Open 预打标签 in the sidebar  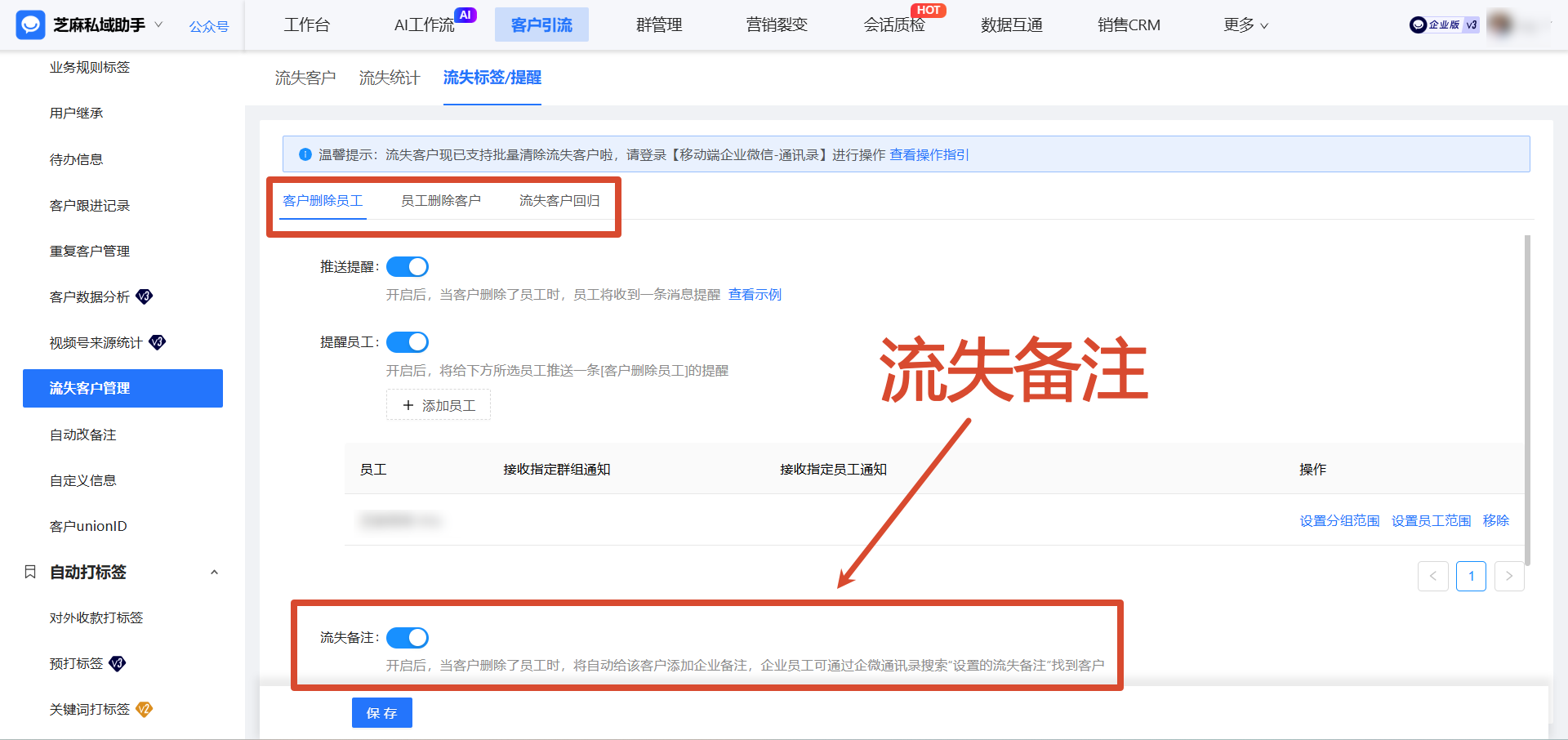pos(76,664)
